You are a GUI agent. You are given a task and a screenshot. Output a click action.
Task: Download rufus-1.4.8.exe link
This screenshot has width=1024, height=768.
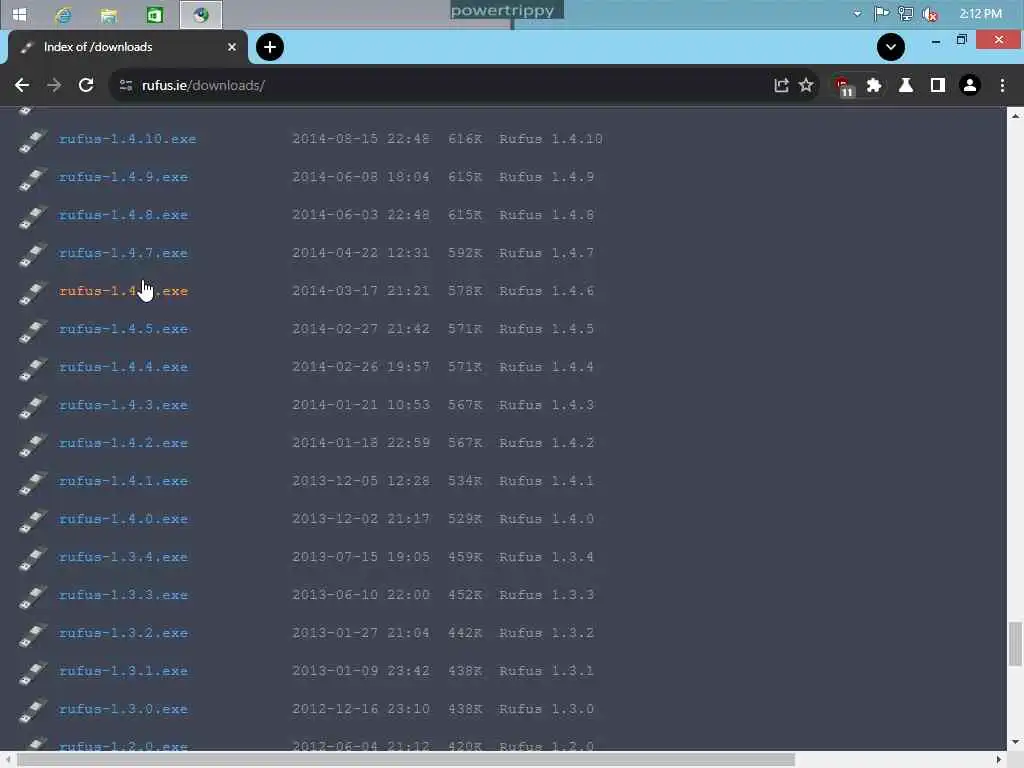(x=123, y=215)
